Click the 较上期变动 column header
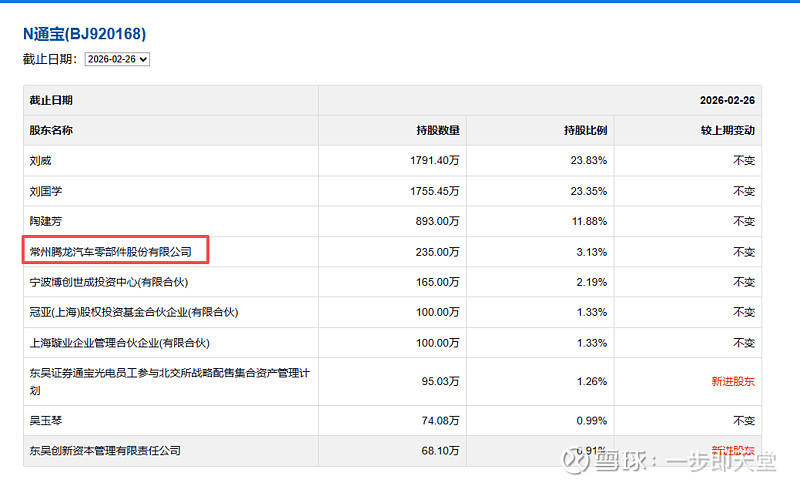800x486 pixels. click(728, 130)
